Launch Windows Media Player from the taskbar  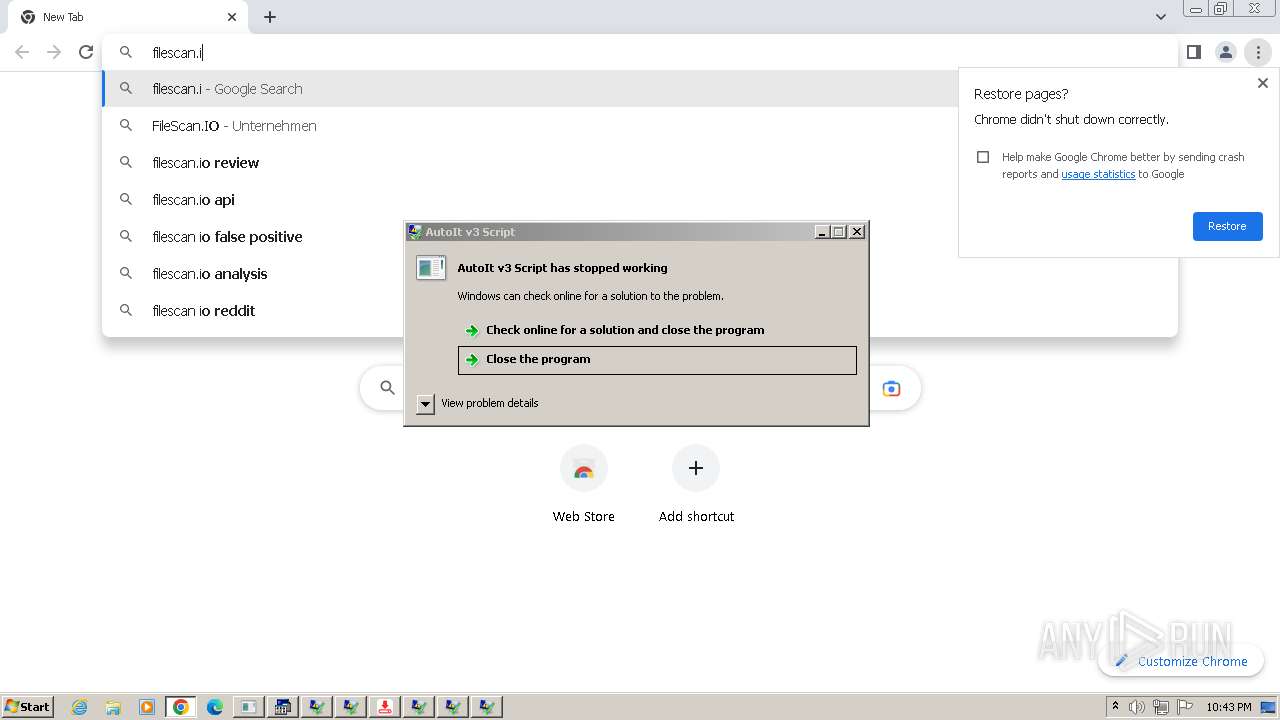coord(147,707)
